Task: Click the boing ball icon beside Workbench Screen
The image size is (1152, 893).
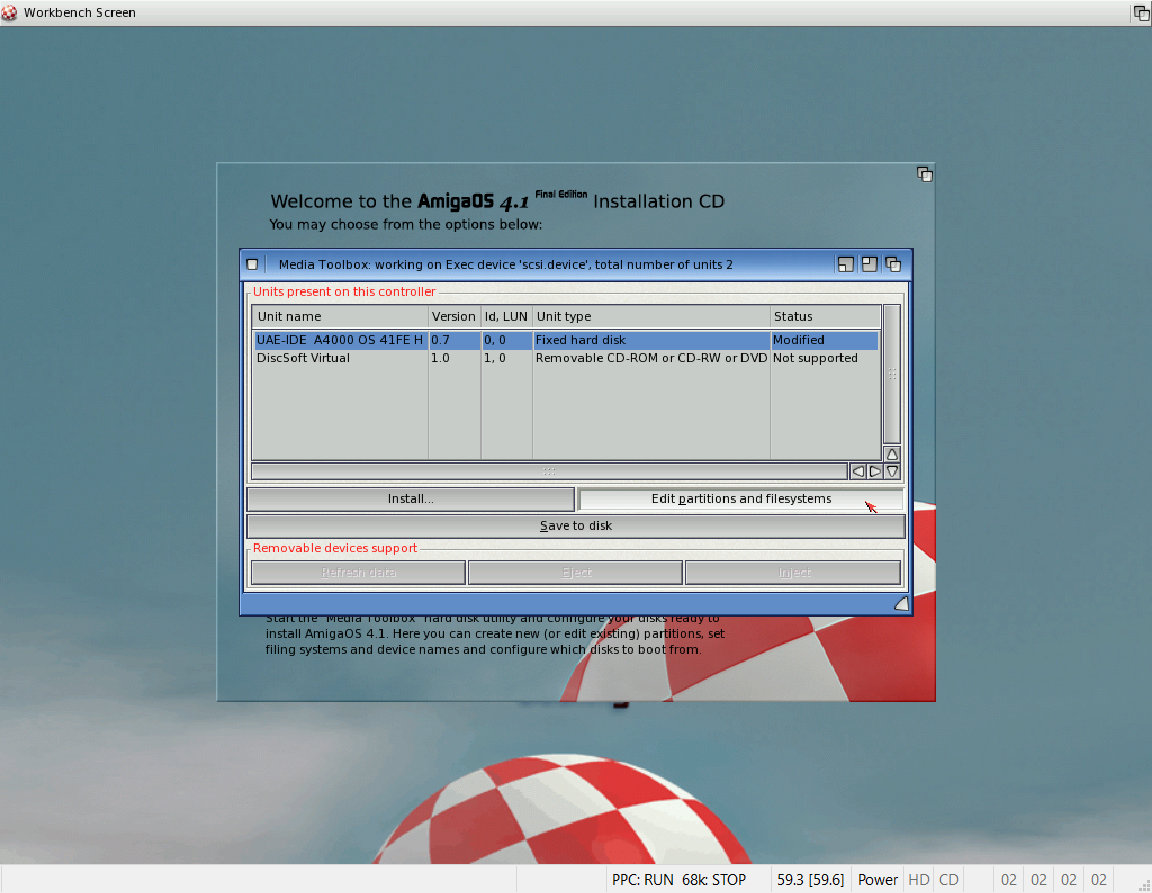Action: (9, 12)
